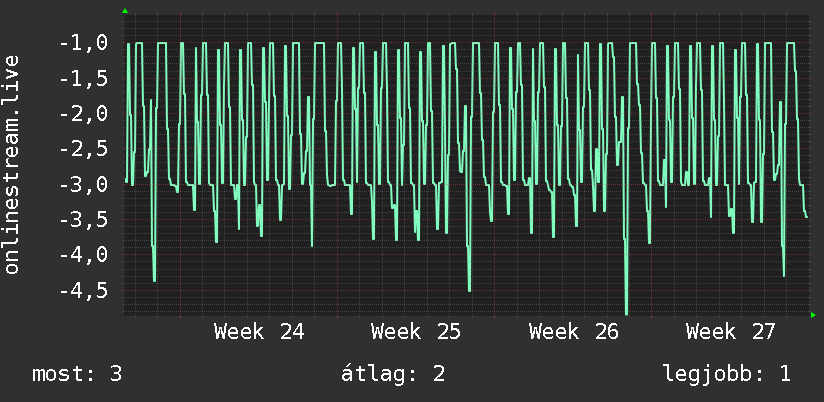Screen dimensions: 824x402
Task: Click the -1,0 y-axis label
Action: 84,44
